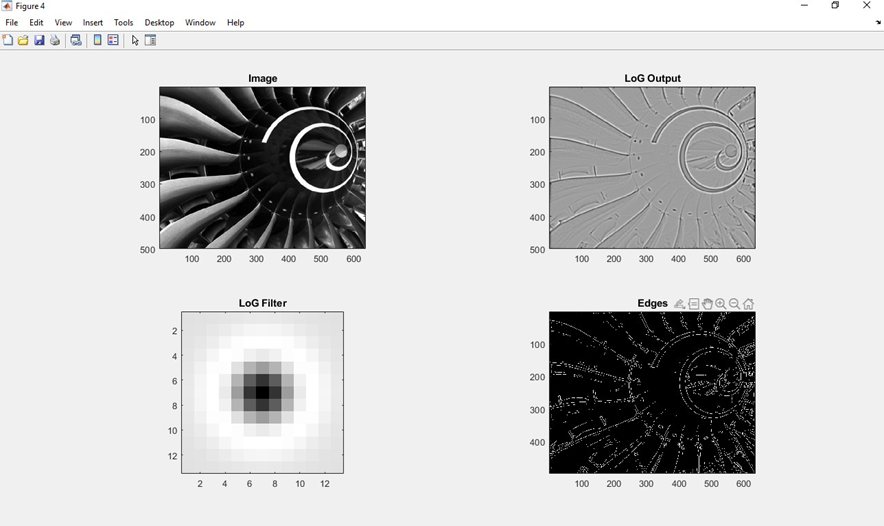
Task: Restore view with the home icon
Action: pos(748,304)
